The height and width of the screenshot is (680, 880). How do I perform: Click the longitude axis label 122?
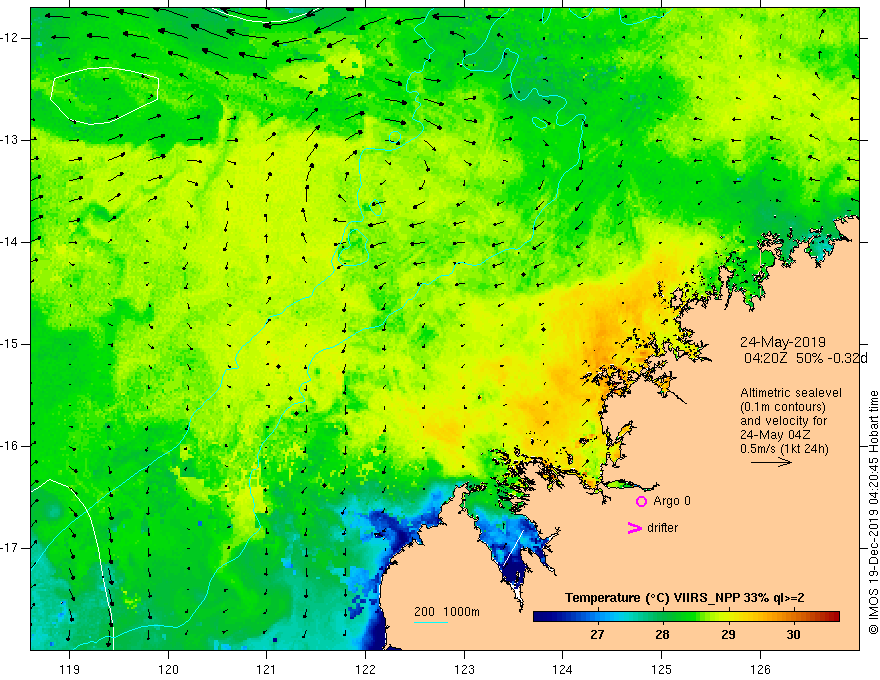(365, 669)
